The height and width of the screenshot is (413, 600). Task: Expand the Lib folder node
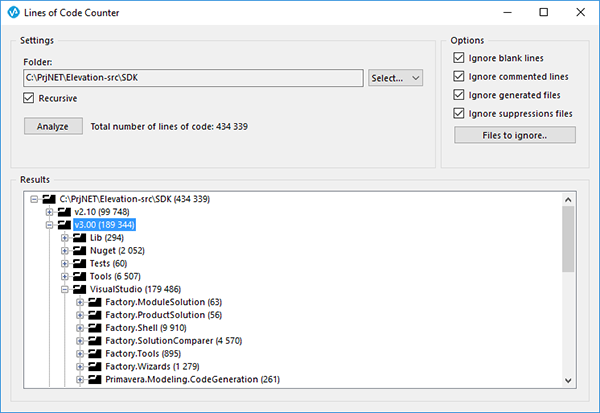[65, 238]
